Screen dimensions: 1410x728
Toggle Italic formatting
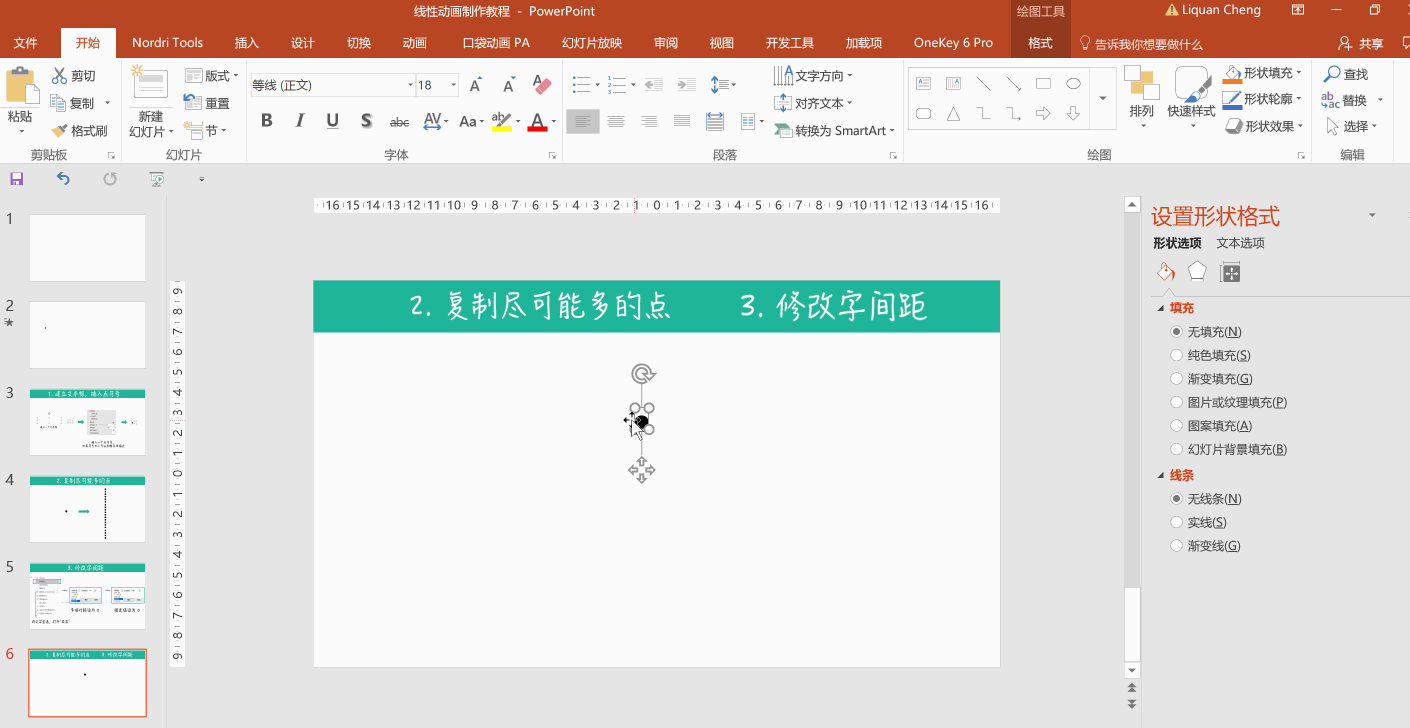pos(299,121)
